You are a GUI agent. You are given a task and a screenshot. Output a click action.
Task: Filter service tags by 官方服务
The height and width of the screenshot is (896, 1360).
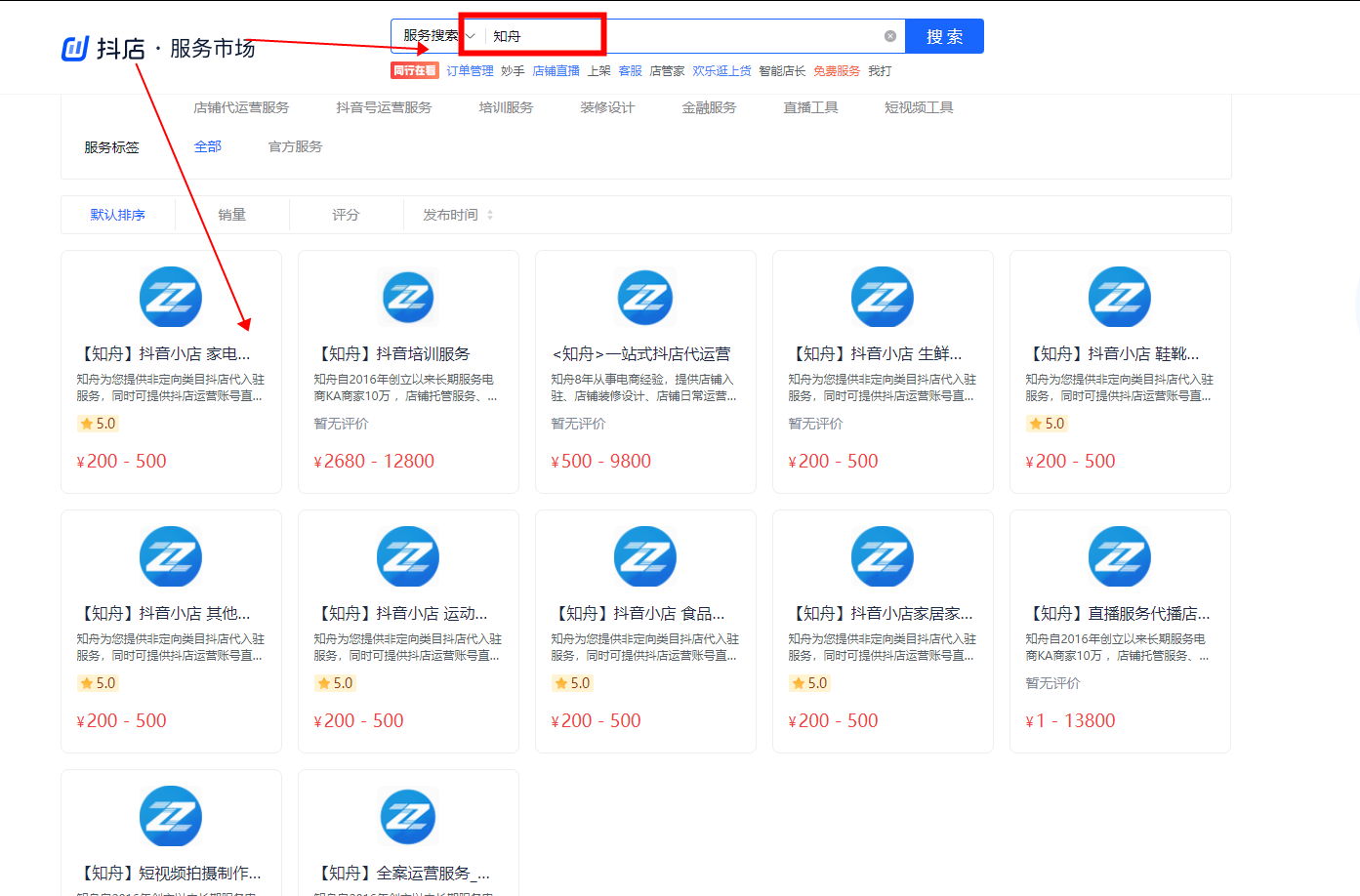click(x=295, y=146)
